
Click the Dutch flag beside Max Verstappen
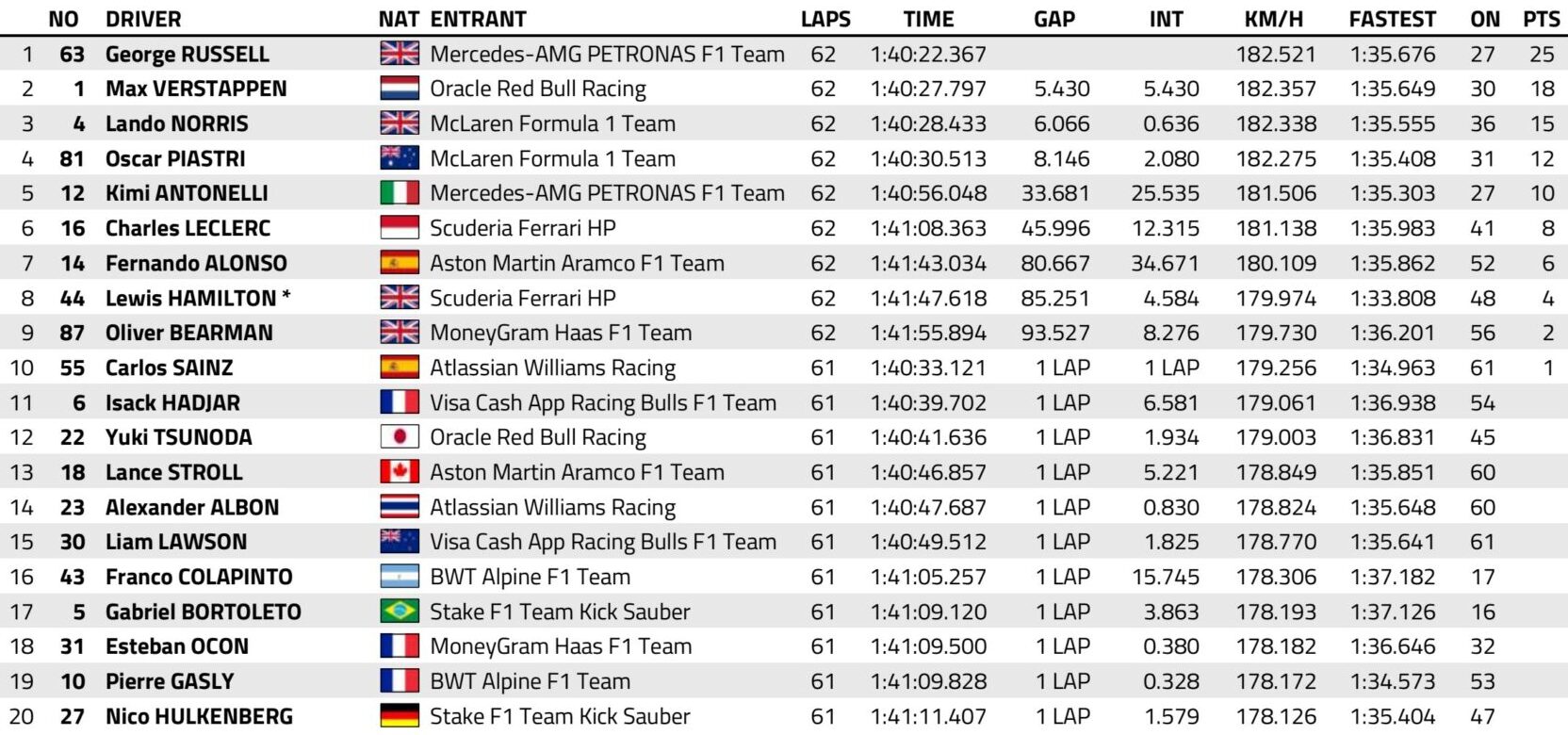point(400,89)
